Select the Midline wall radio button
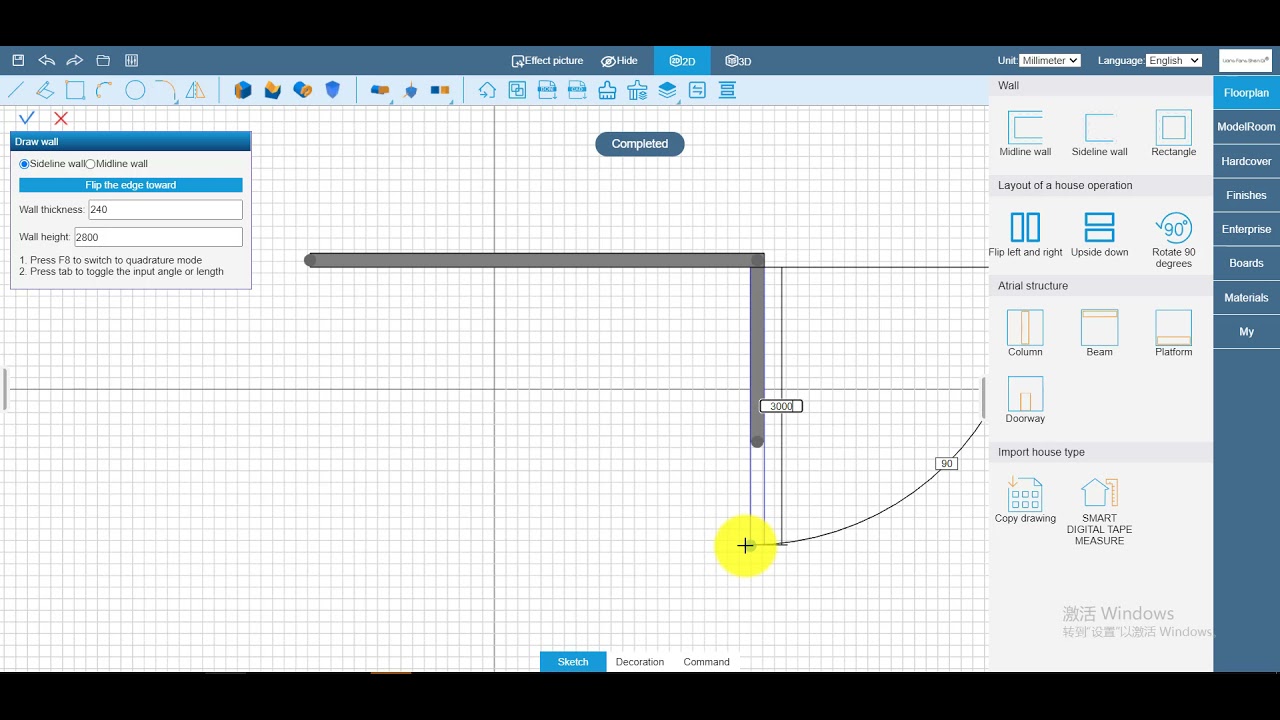Viewport: 1280px width, 720px height. pyautogui.click(x=90, y=164)
